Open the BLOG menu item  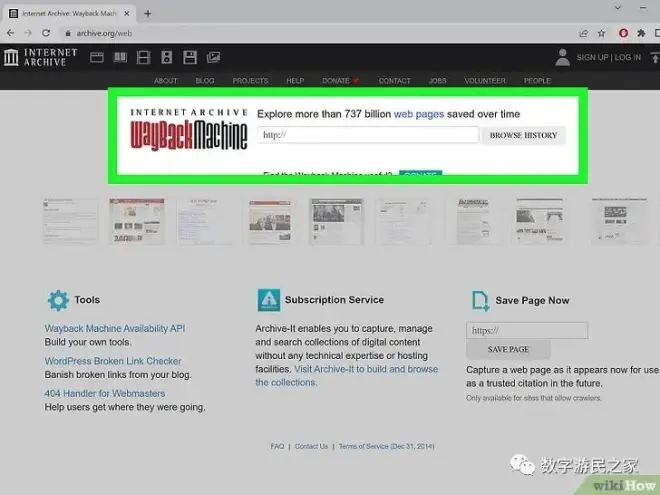pos(205,80)
